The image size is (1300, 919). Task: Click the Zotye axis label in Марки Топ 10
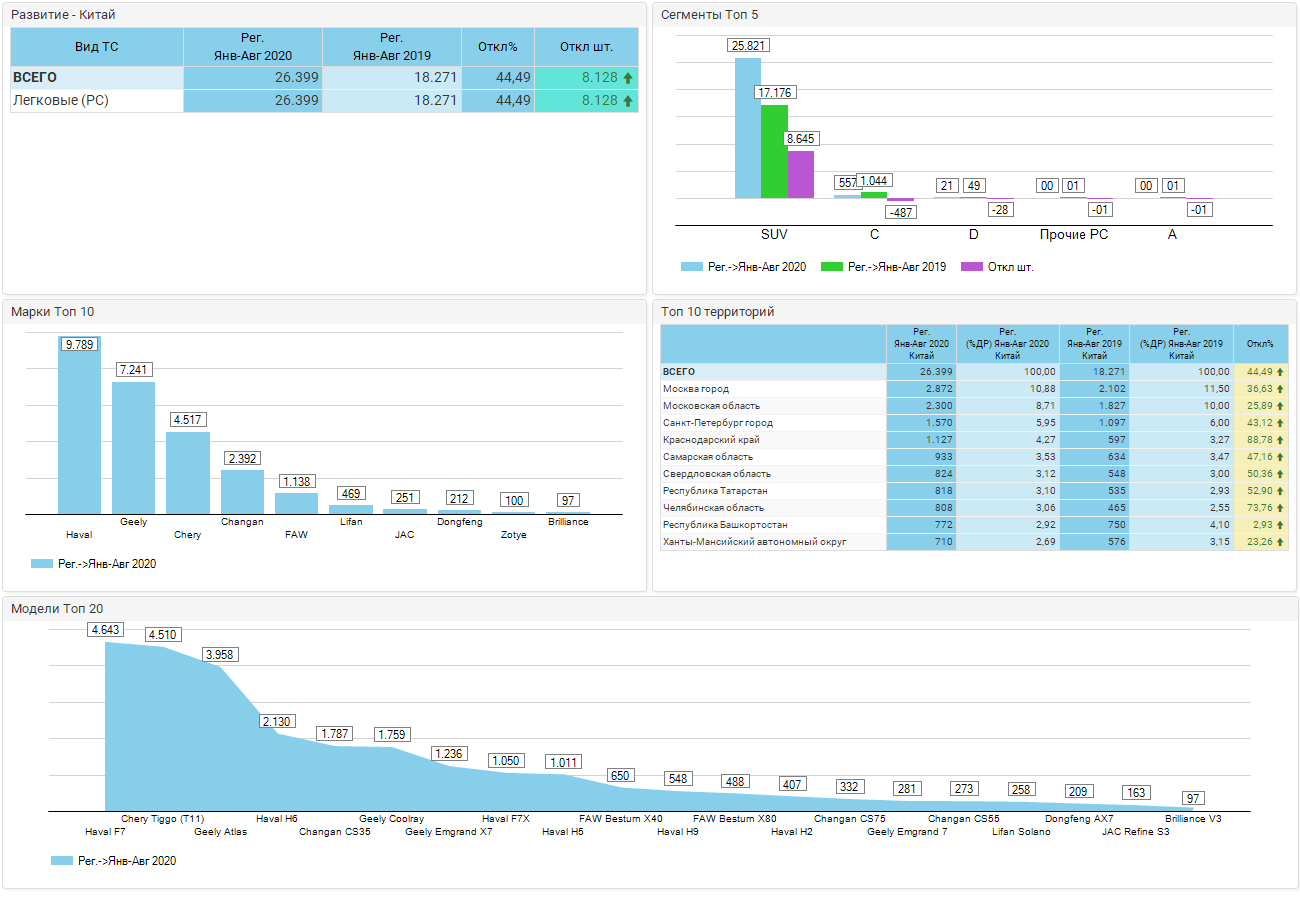[x=513, y=535]
